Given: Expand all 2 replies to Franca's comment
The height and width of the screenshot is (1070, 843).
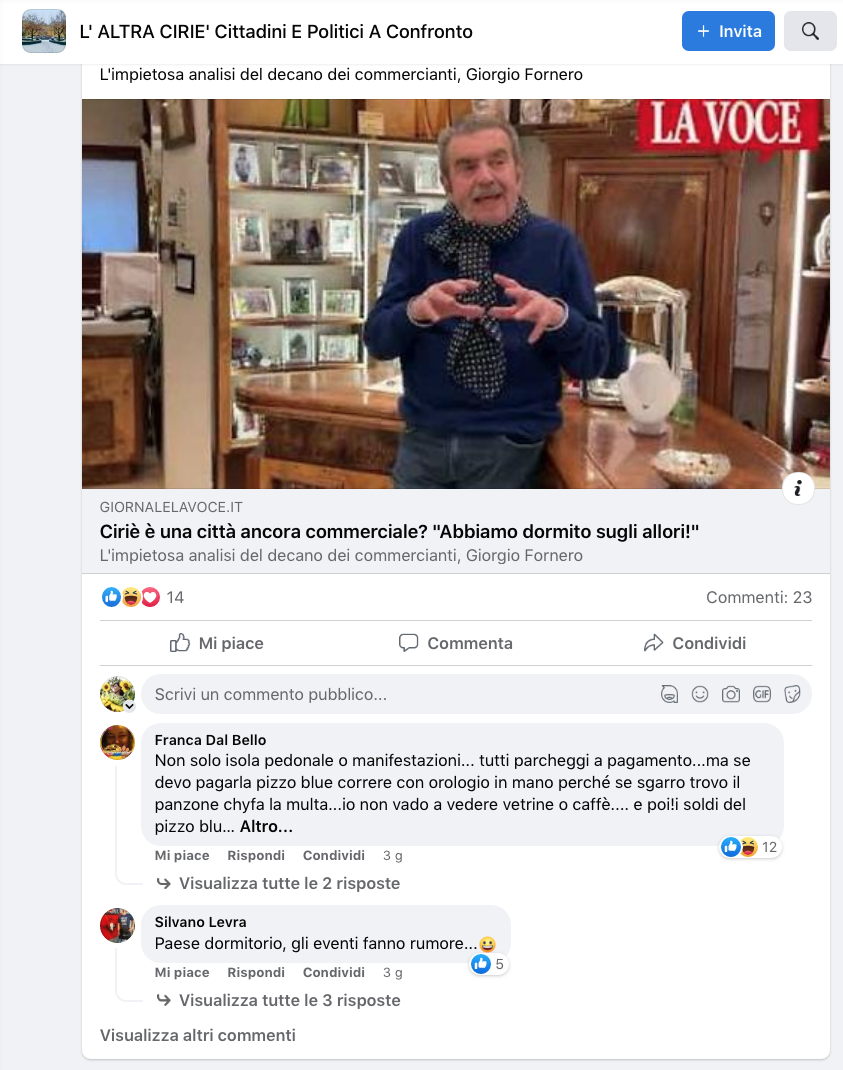Looking at the screenshot, I should 289,883.
